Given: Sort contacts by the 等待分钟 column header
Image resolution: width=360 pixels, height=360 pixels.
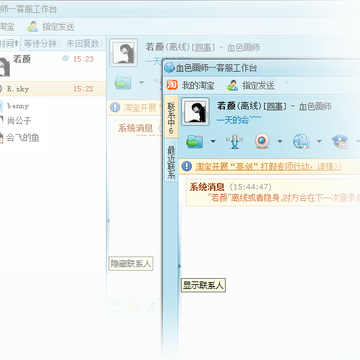Looking at the screenshot, I should click(x=42, y=43).
